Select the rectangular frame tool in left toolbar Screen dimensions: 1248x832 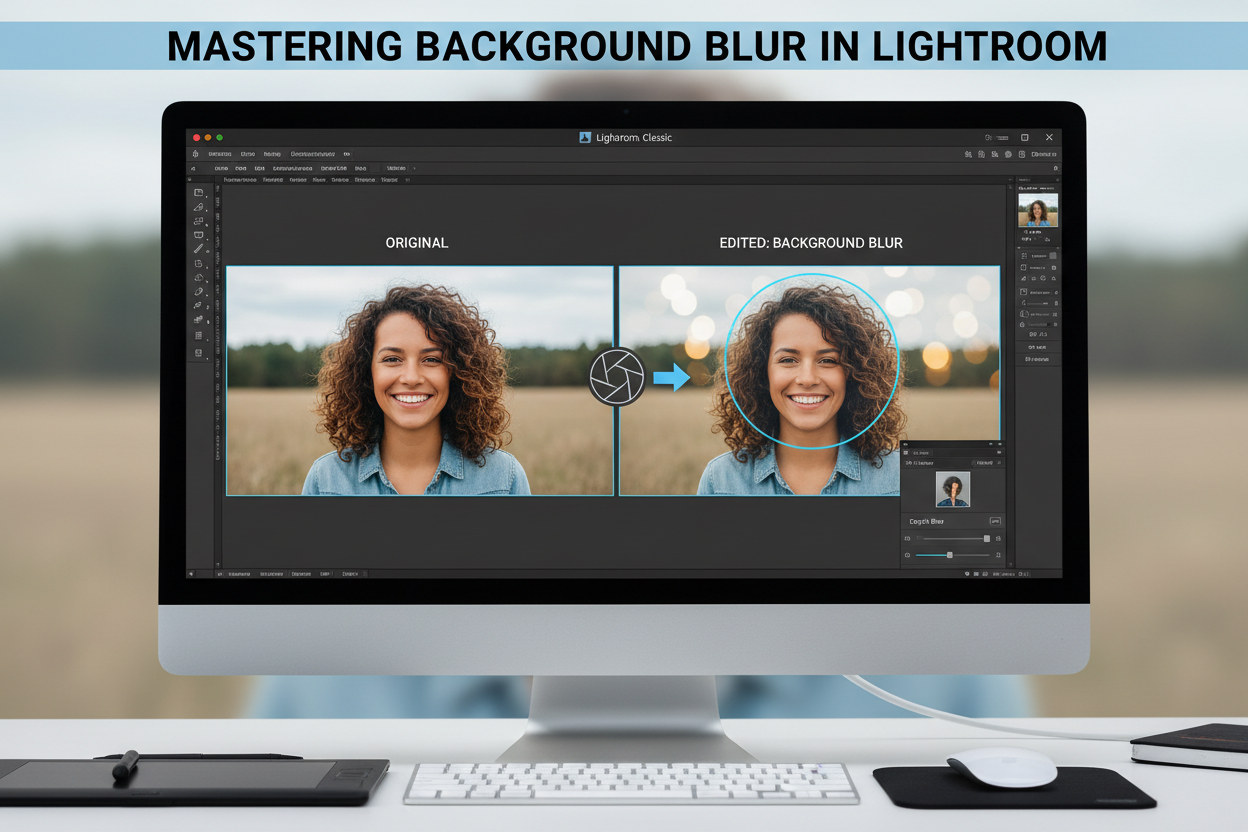198,192
